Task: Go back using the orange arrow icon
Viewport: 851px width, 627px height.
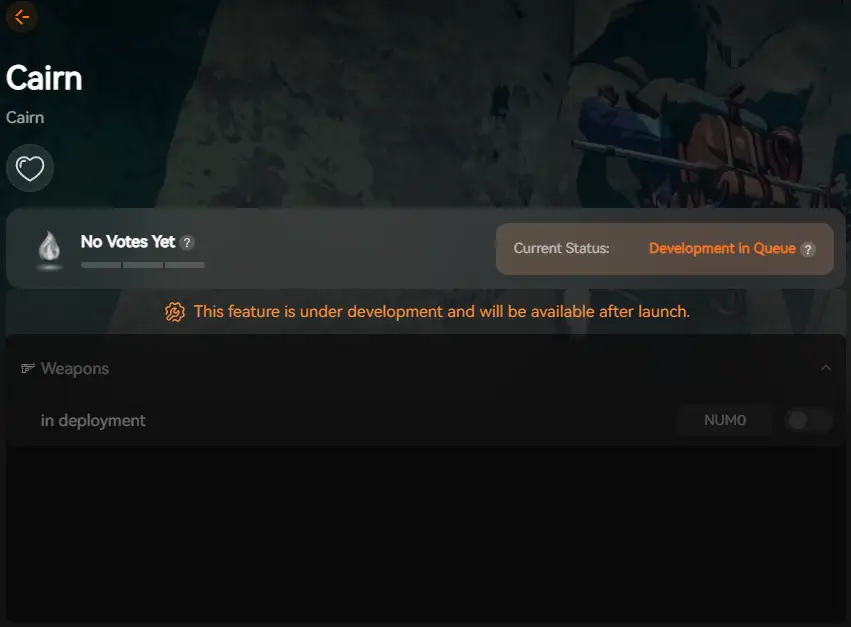Action: pyautogui.click(x=22, y=17)
